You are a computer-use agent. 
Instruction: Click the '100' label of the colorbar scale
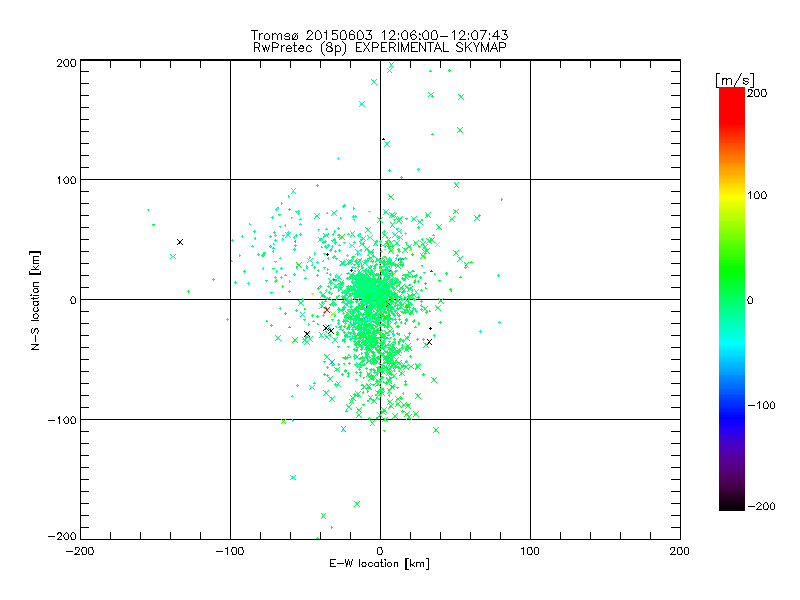pyautogui.click(x=757, y=195)
